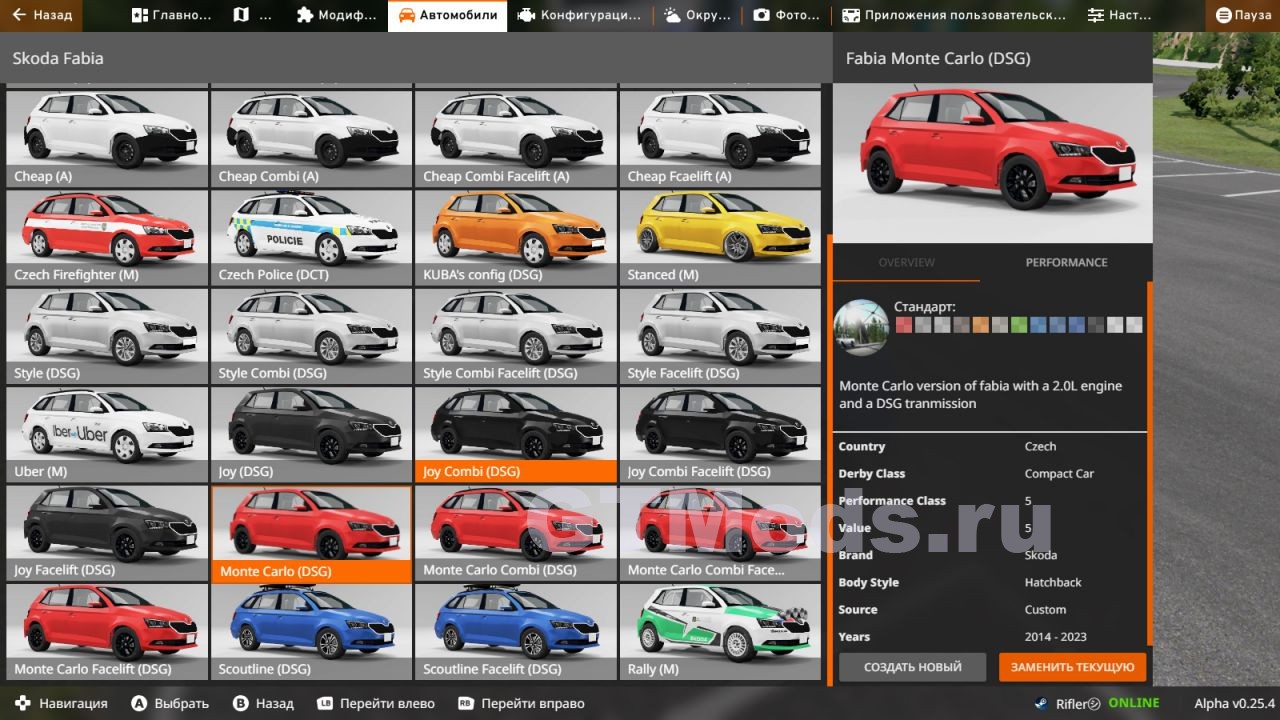Pick the orange paint swatch
The width and height of the screenshot is (1280, 720).
[981, 325]
